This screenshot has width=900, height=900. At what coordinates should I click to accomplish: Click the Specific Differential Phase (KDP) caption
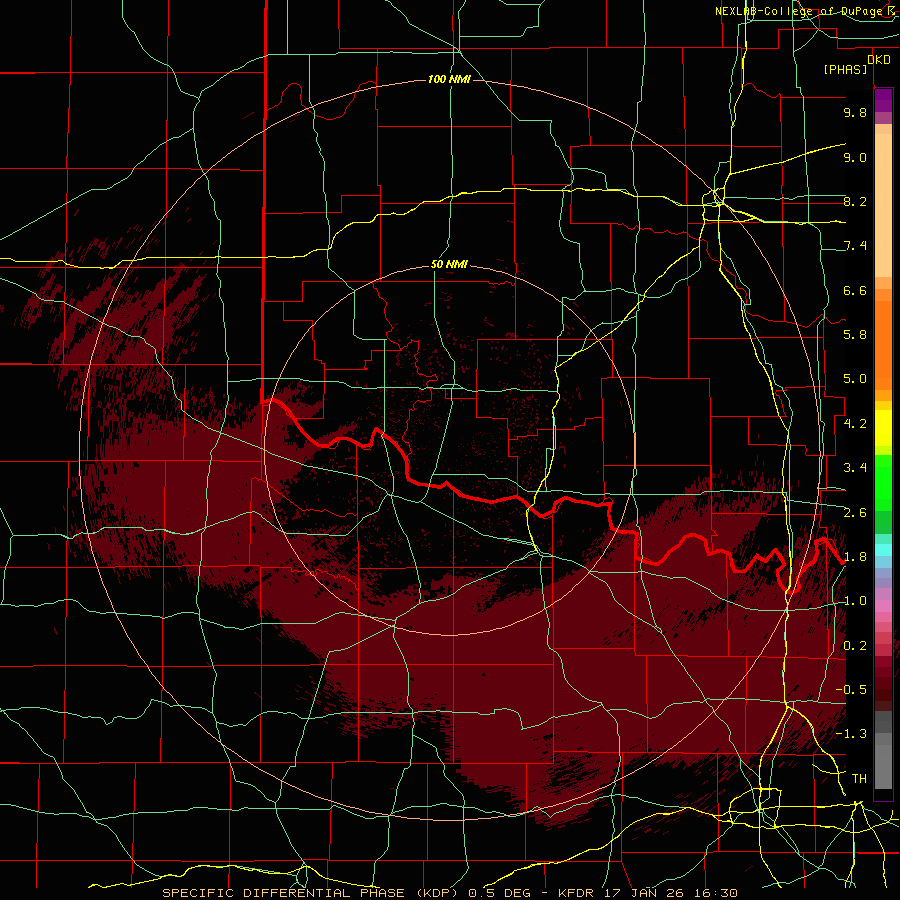click(x=312, y=893)
